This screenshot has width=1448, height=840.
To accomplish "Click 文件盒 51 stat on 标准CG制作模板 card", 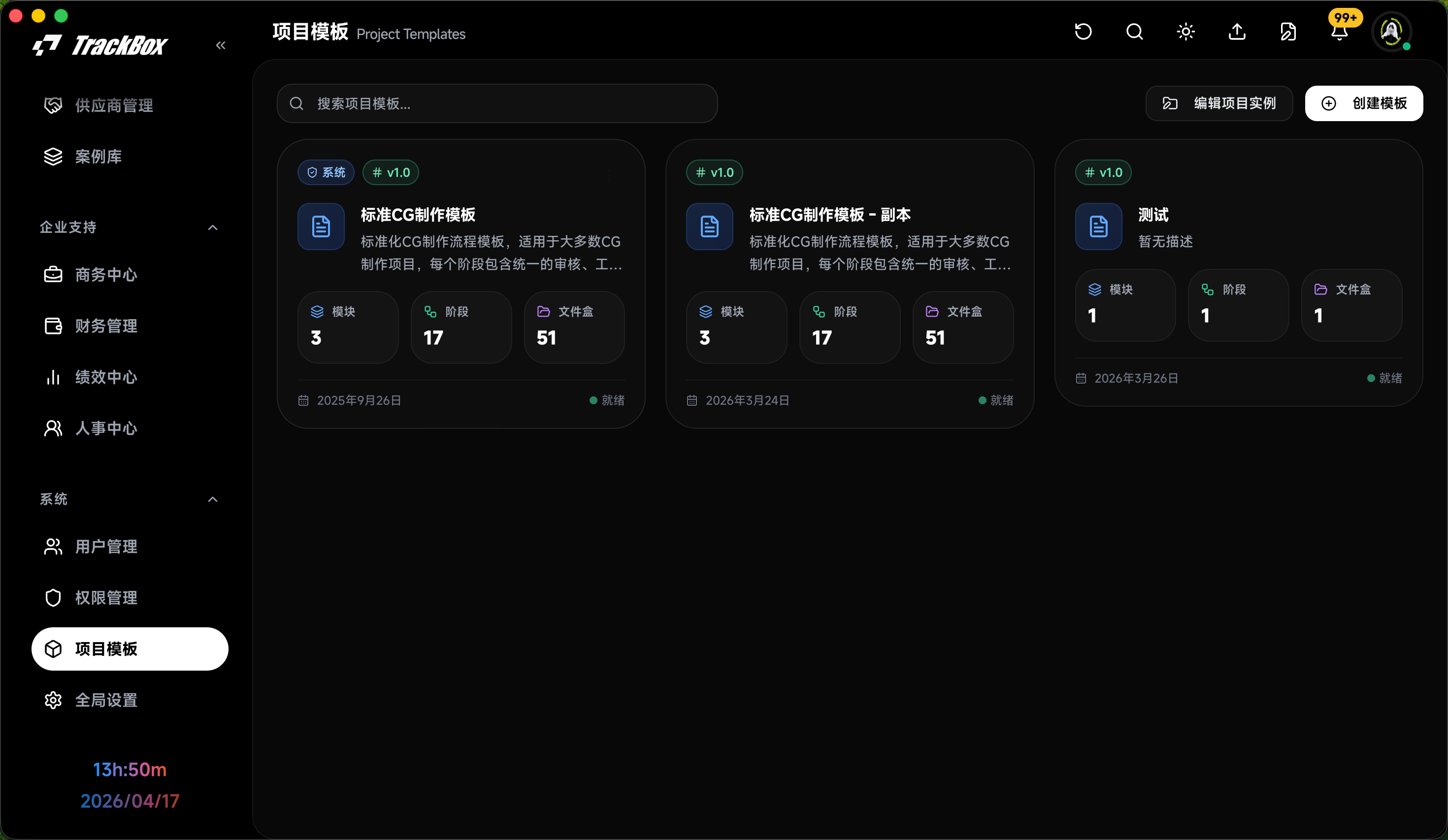I will 574,327.
